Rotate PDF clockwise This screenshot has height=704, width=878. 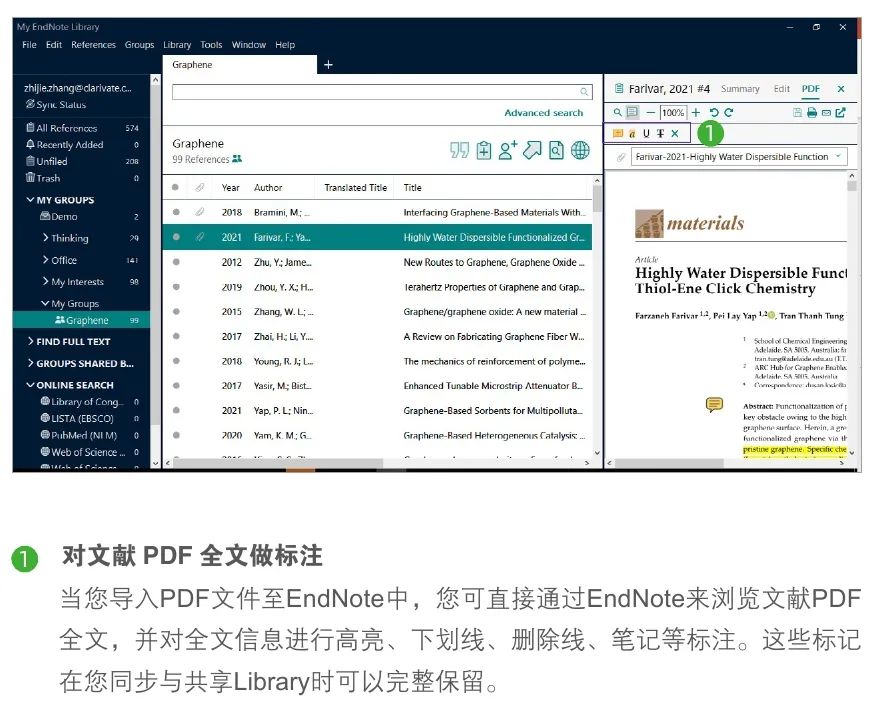[728, 113]
